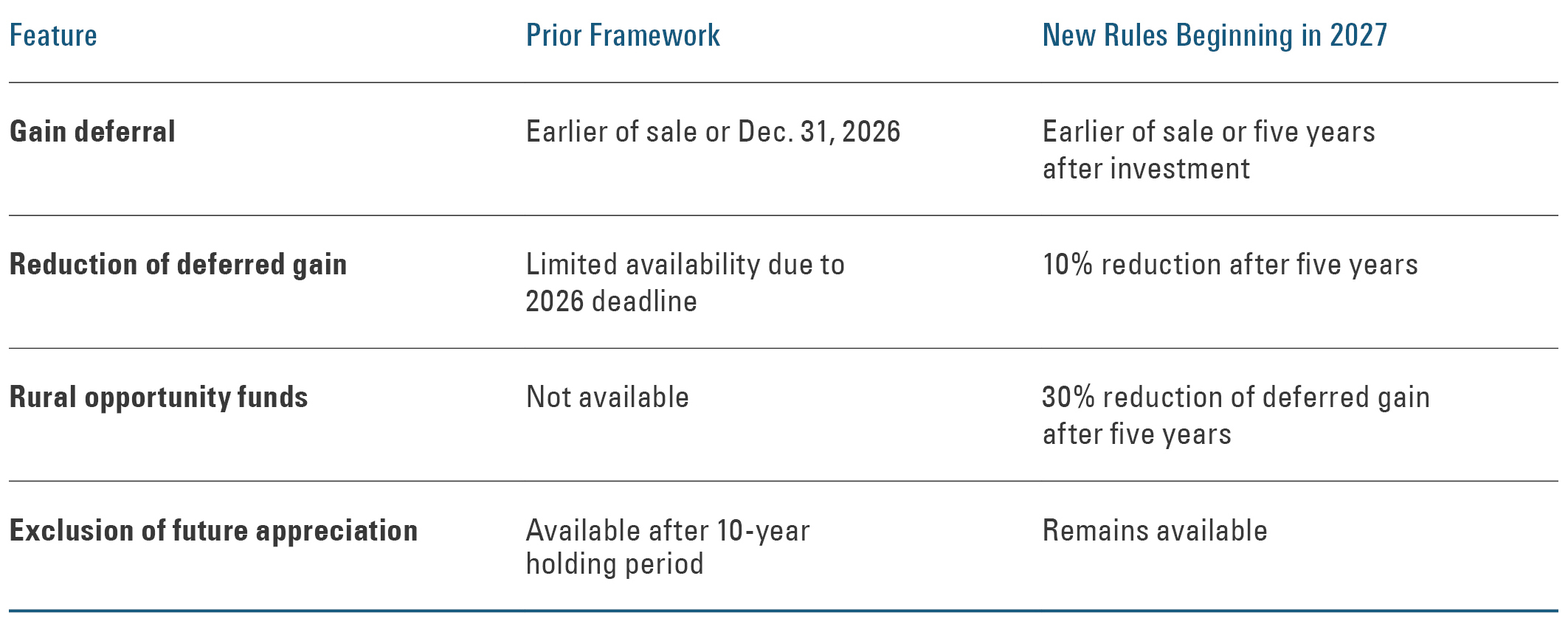Screen dimensions: 1568x632
Task: Click the Not available cell
Action: point(607,397)
